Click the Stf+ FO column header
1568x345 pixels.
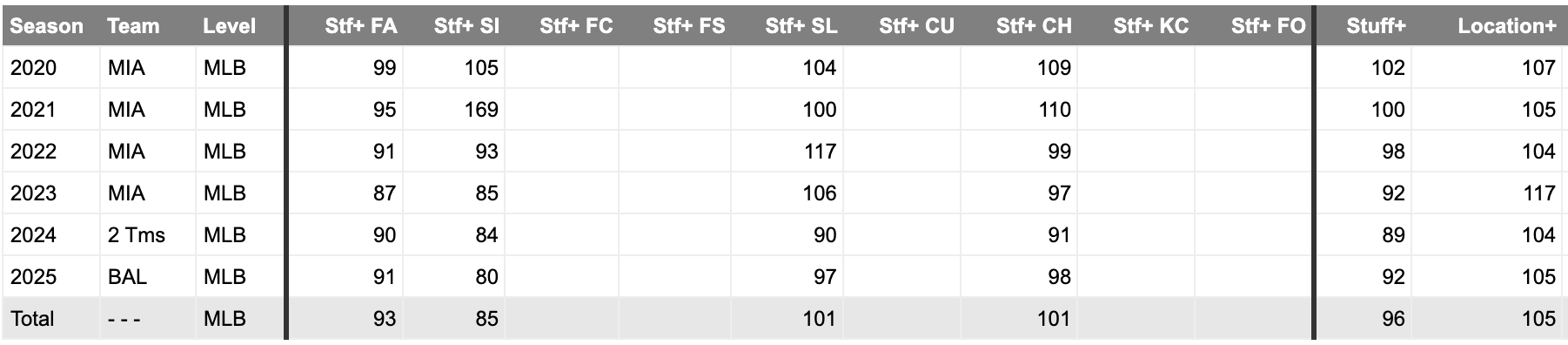pos(1268,26)
